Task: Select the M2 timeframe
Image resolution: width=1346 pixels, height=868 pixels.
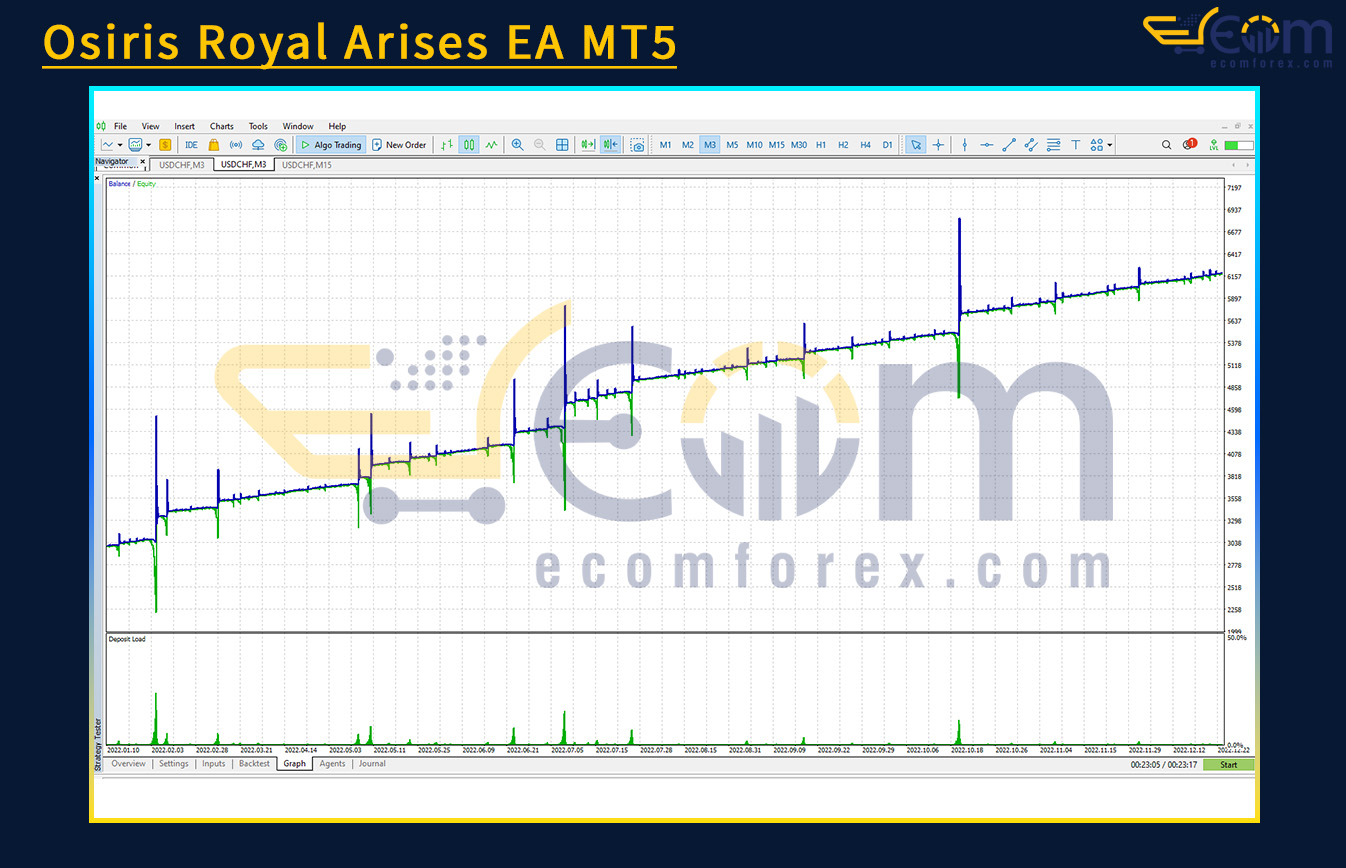Action: coord(688,145)
